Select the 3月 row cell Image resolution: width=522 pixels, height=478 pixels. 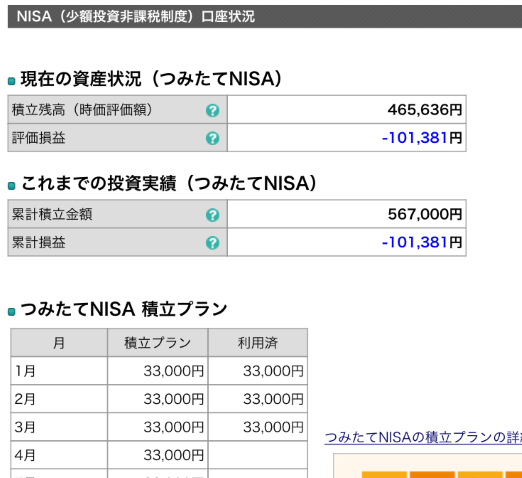59,427
